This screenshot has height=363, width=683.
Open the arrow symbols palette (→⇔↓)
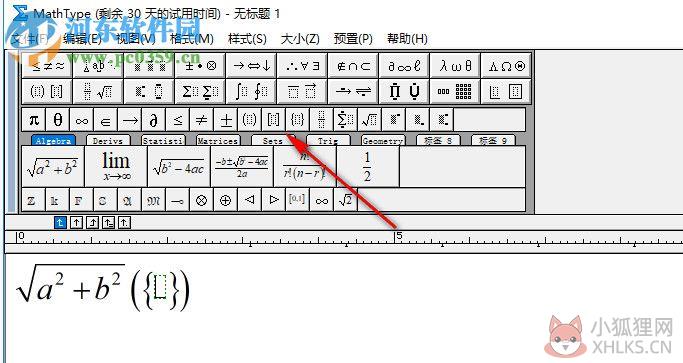pos(251,66)
